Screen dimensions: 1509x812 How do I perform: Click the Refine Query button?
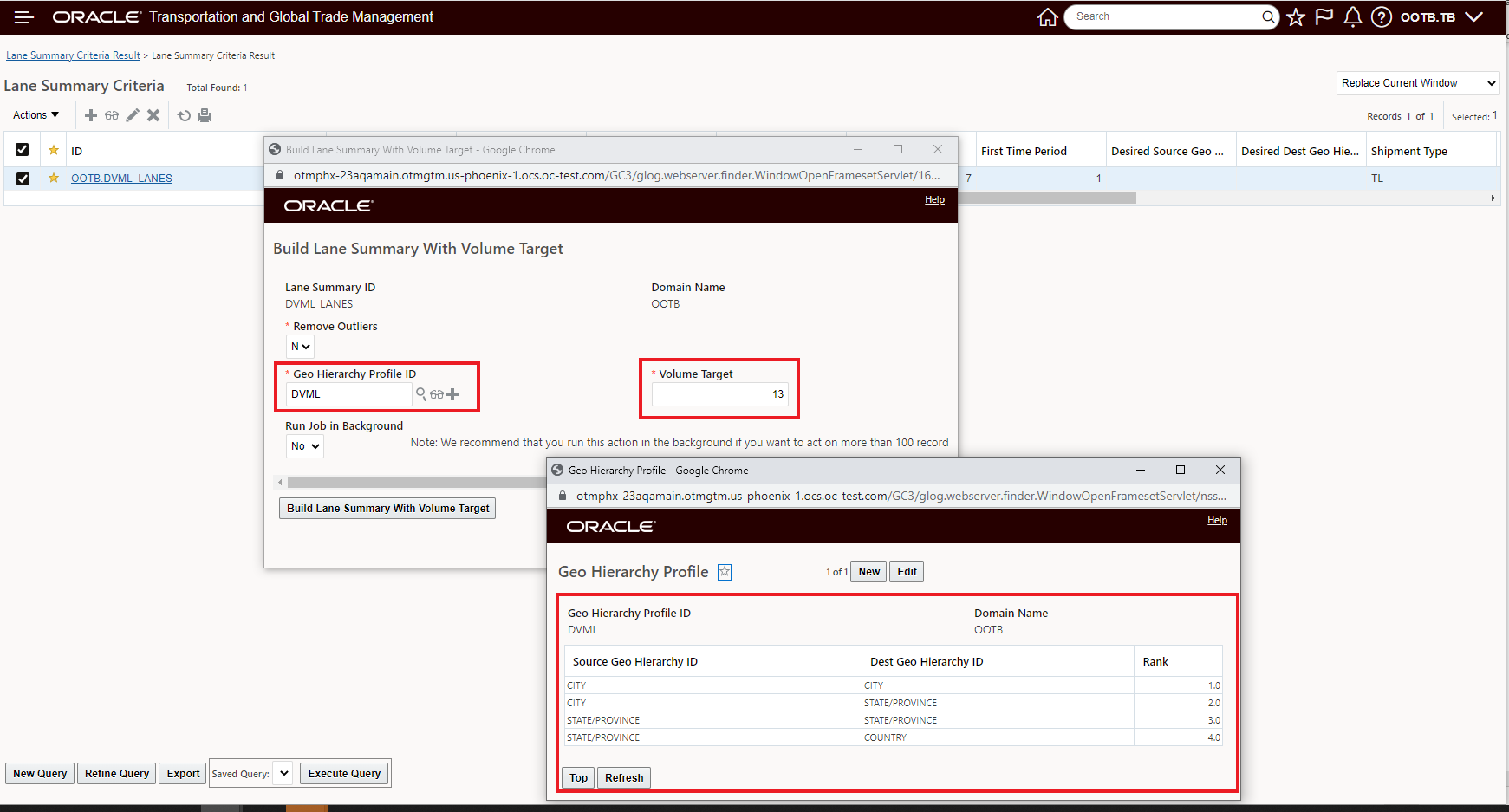click(117, 774)
